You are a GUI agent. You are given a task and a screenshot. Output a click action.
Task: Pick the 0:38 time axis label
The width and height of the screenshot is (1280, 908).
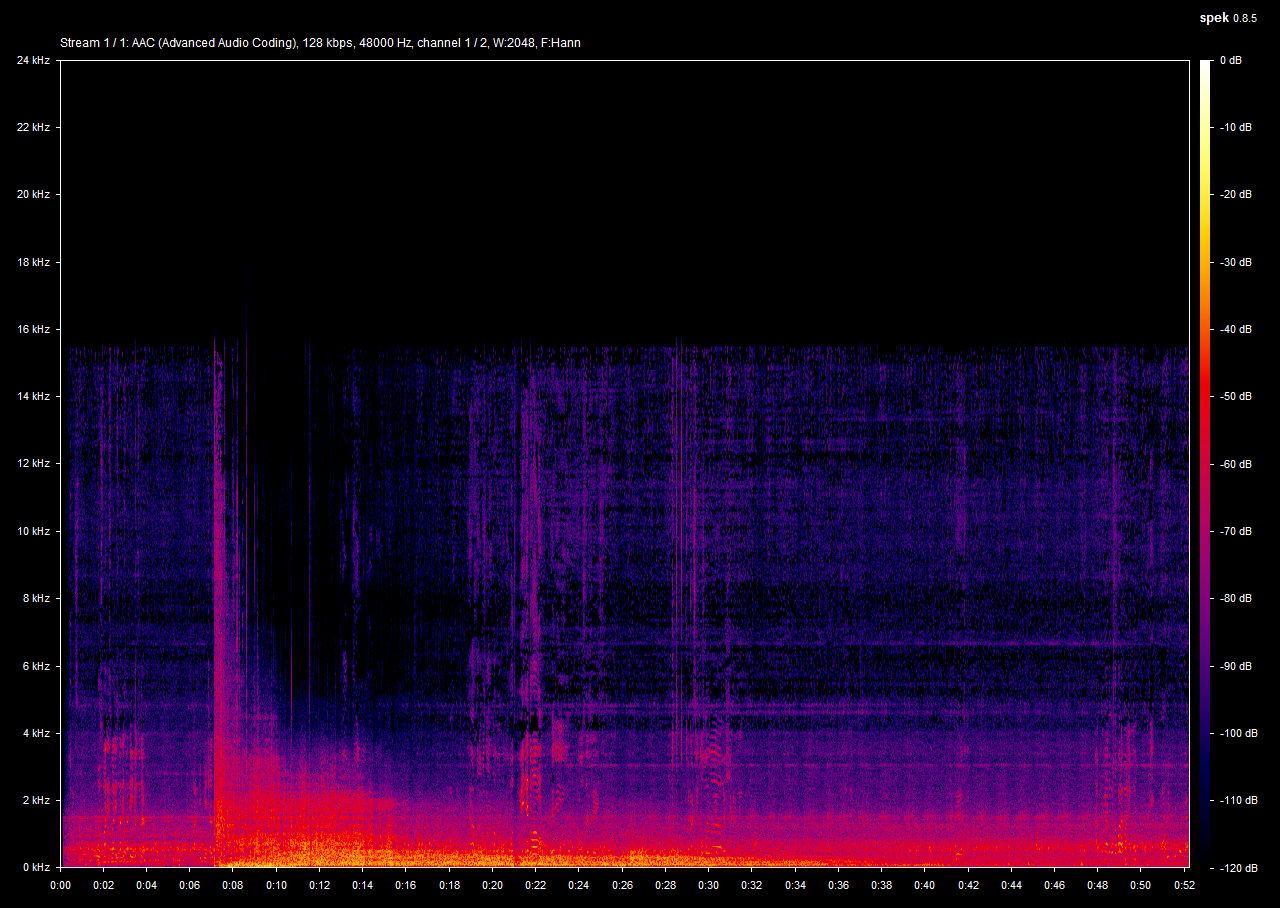click(x=881, y=885)
